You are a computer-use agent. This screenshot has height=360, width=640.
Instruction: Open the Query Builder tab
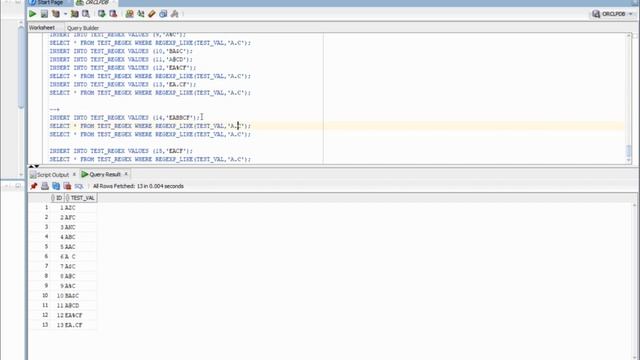point(83,28)
